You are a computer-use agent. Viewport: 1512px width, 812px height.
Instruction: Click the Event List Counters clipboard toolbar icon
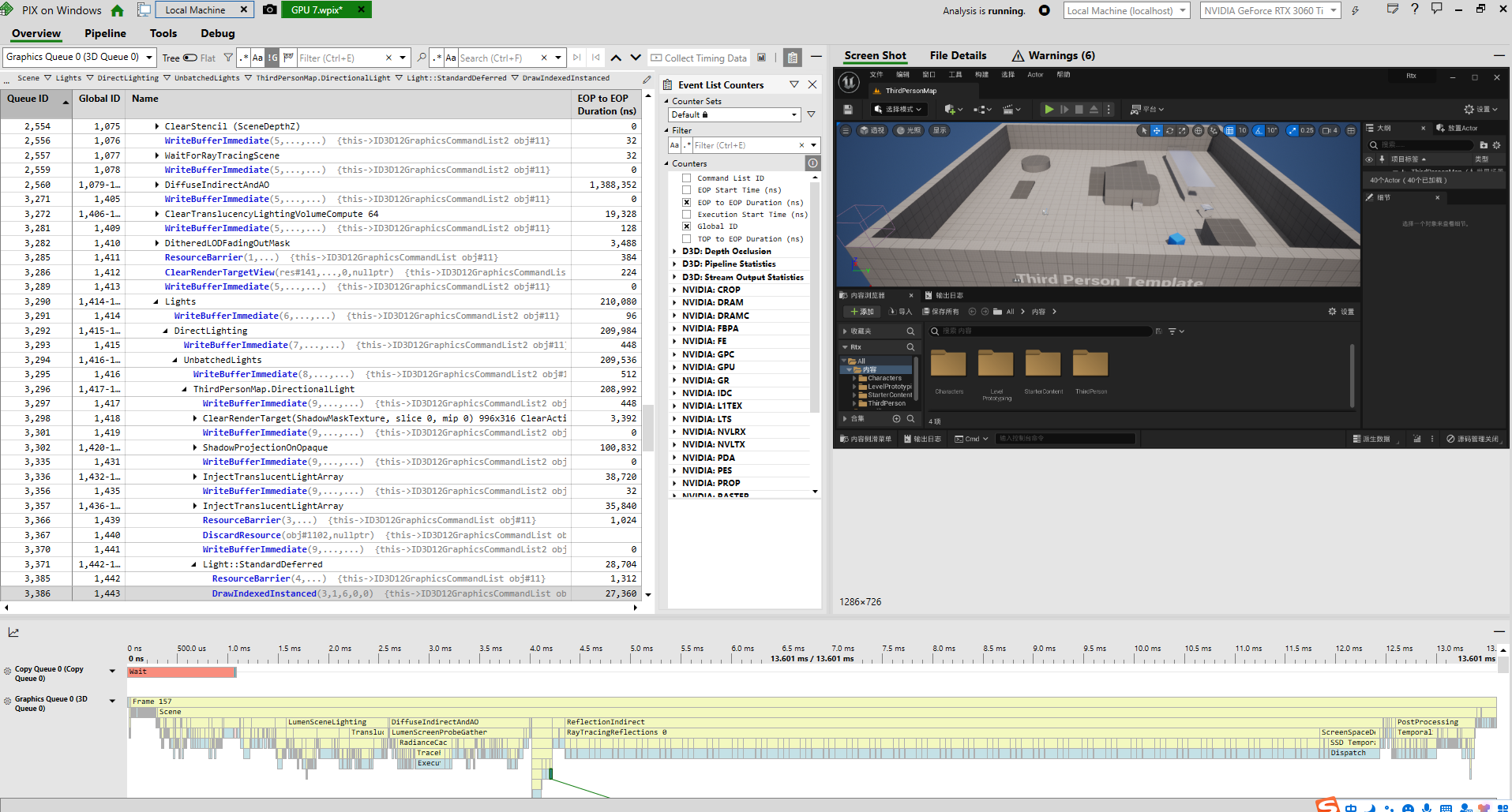(793, 58)
